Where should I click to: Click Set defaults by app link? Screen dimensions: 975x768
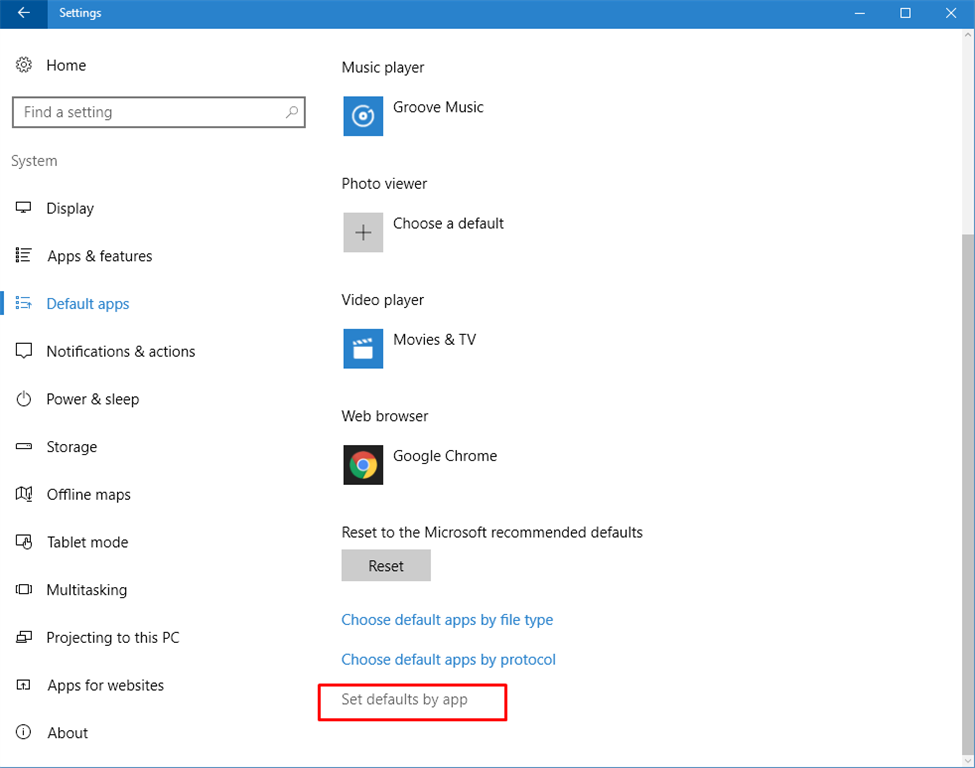pos(404,700)
